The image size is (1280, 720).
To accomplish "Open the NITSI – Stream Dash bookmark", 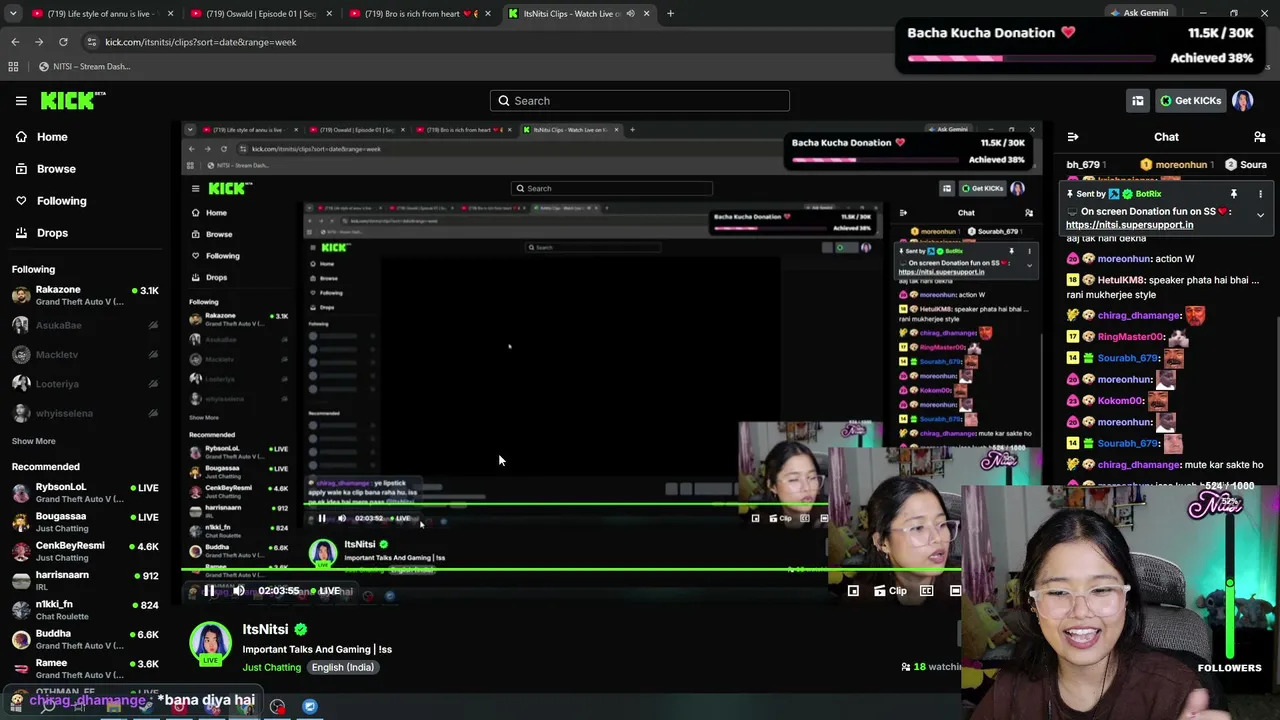I will (x=84, y=67).
